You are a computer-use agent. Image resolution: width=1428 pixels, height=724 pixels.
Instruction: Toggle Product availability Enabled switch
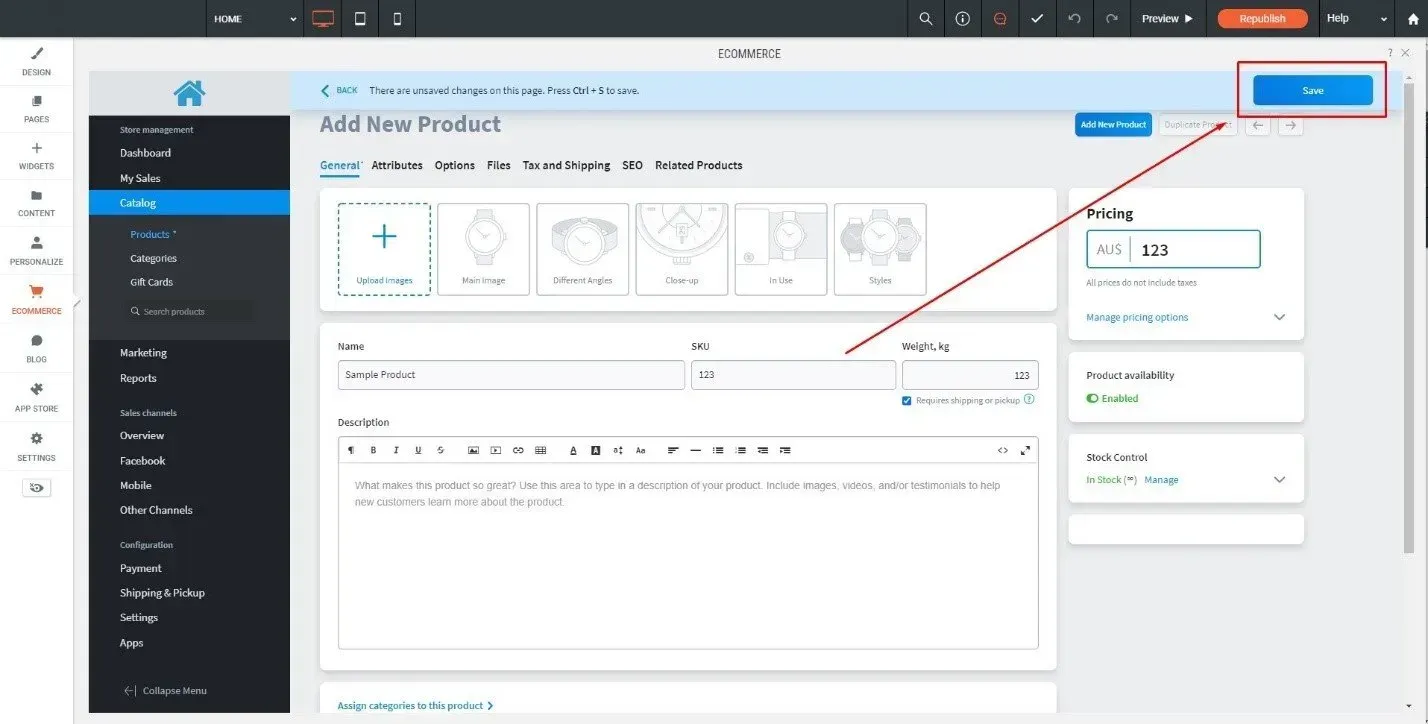[1093, 398]
